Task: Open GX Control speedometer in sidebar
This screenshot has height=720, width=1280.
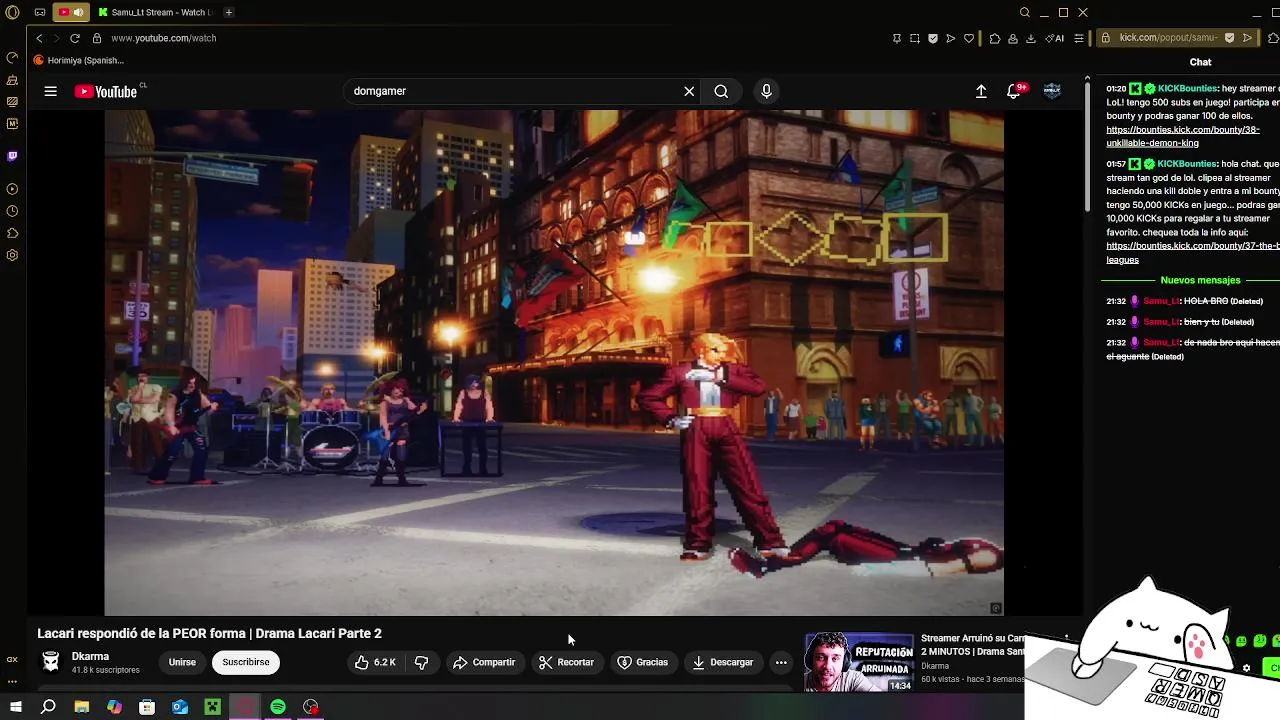Action: coord(12,58)
